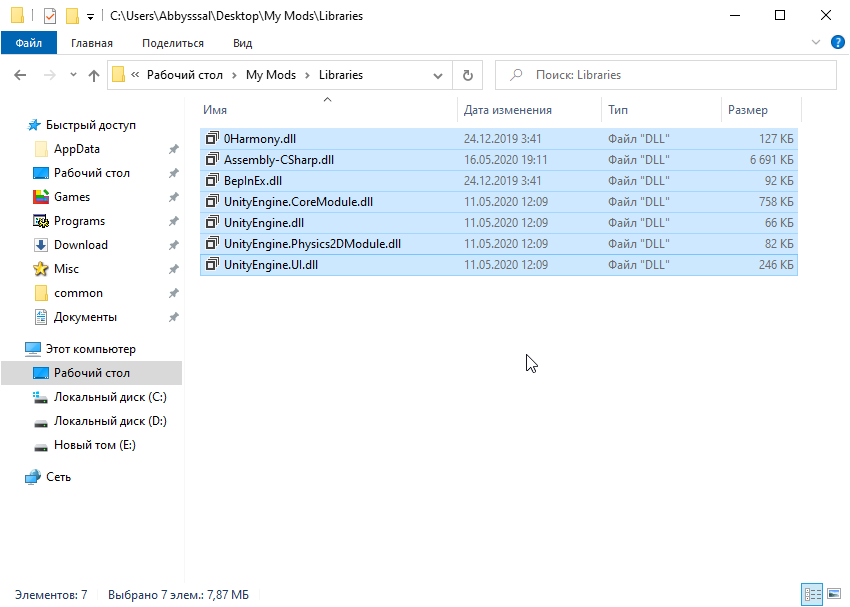Open the common folder in sidebar

point(78,293)
